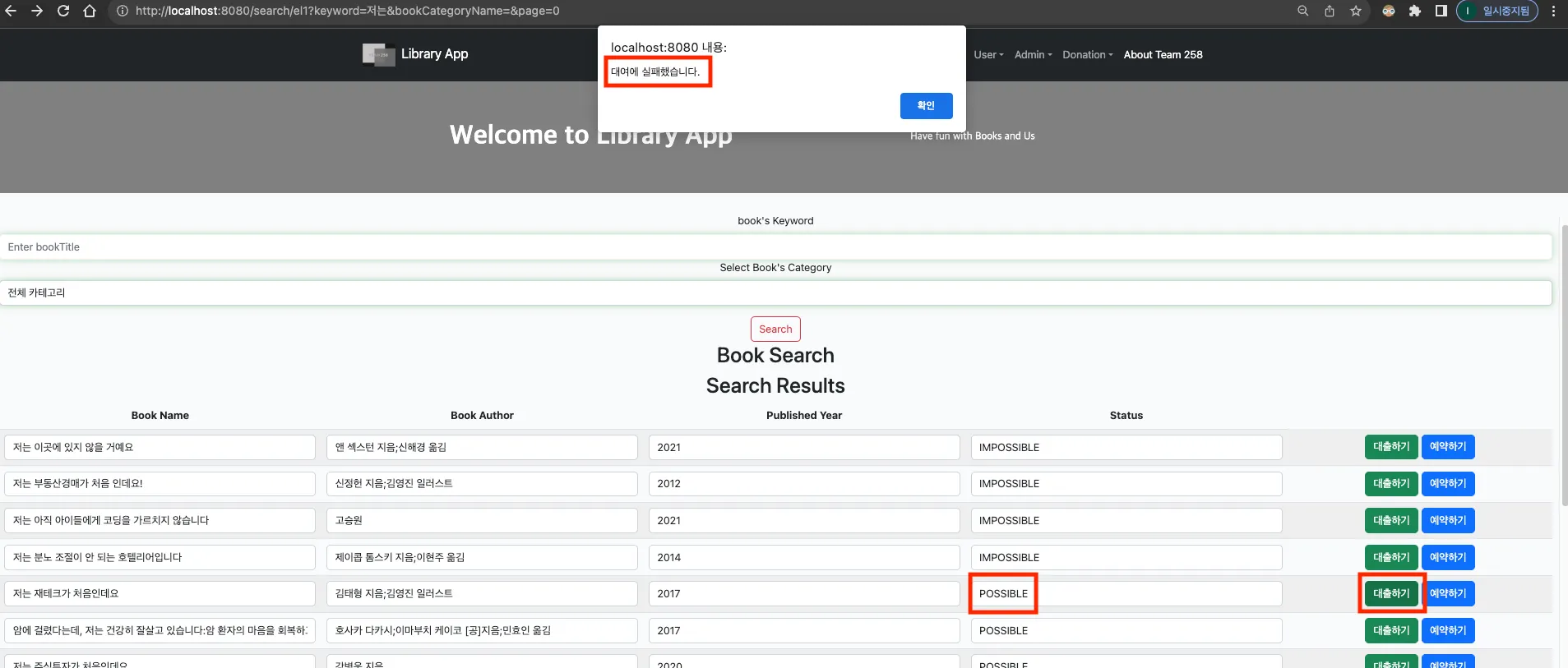
Task: Share this page using the share icon
Action: click(1330, 11)
